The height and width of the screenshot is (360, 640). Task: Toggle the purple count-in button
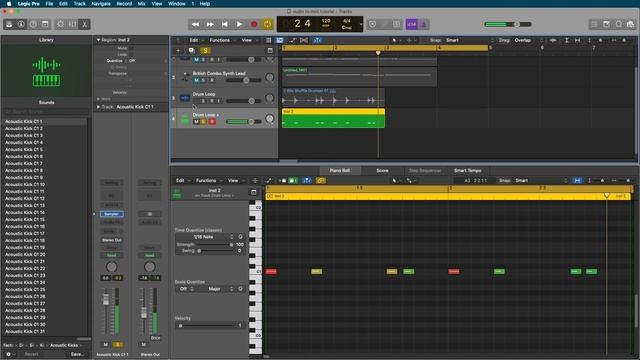(x=411, y=24)
